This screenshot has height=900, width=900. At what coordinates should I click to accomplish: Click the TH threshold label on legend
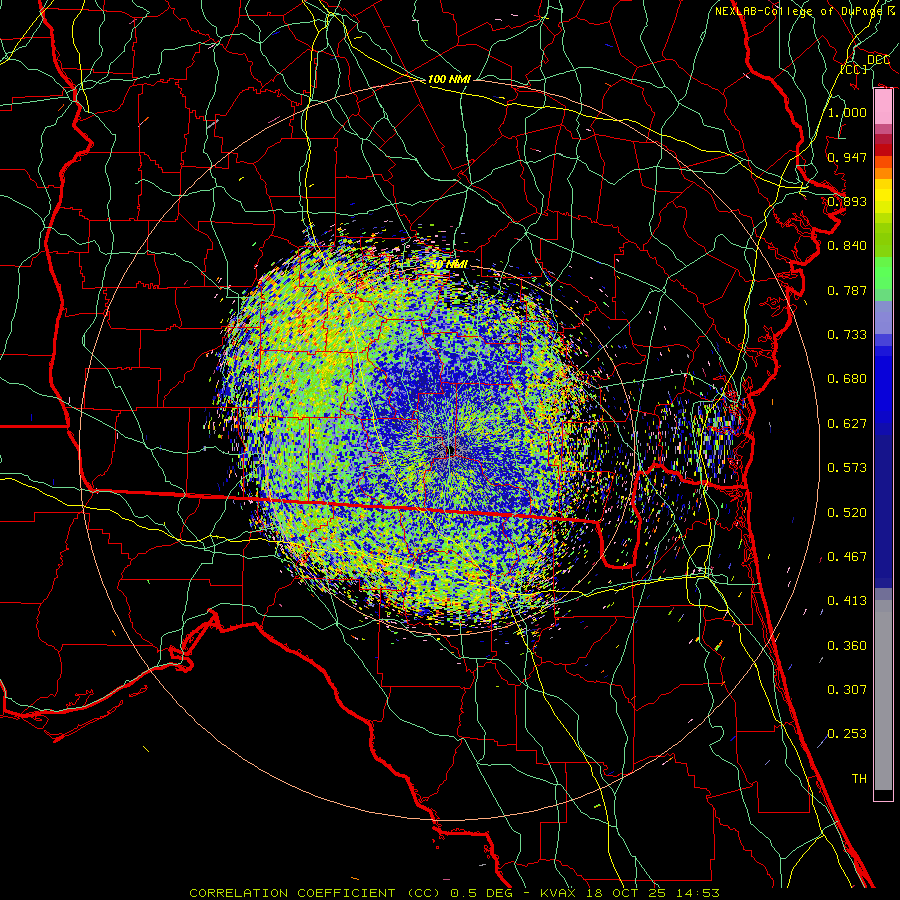[x=859, y=779]
